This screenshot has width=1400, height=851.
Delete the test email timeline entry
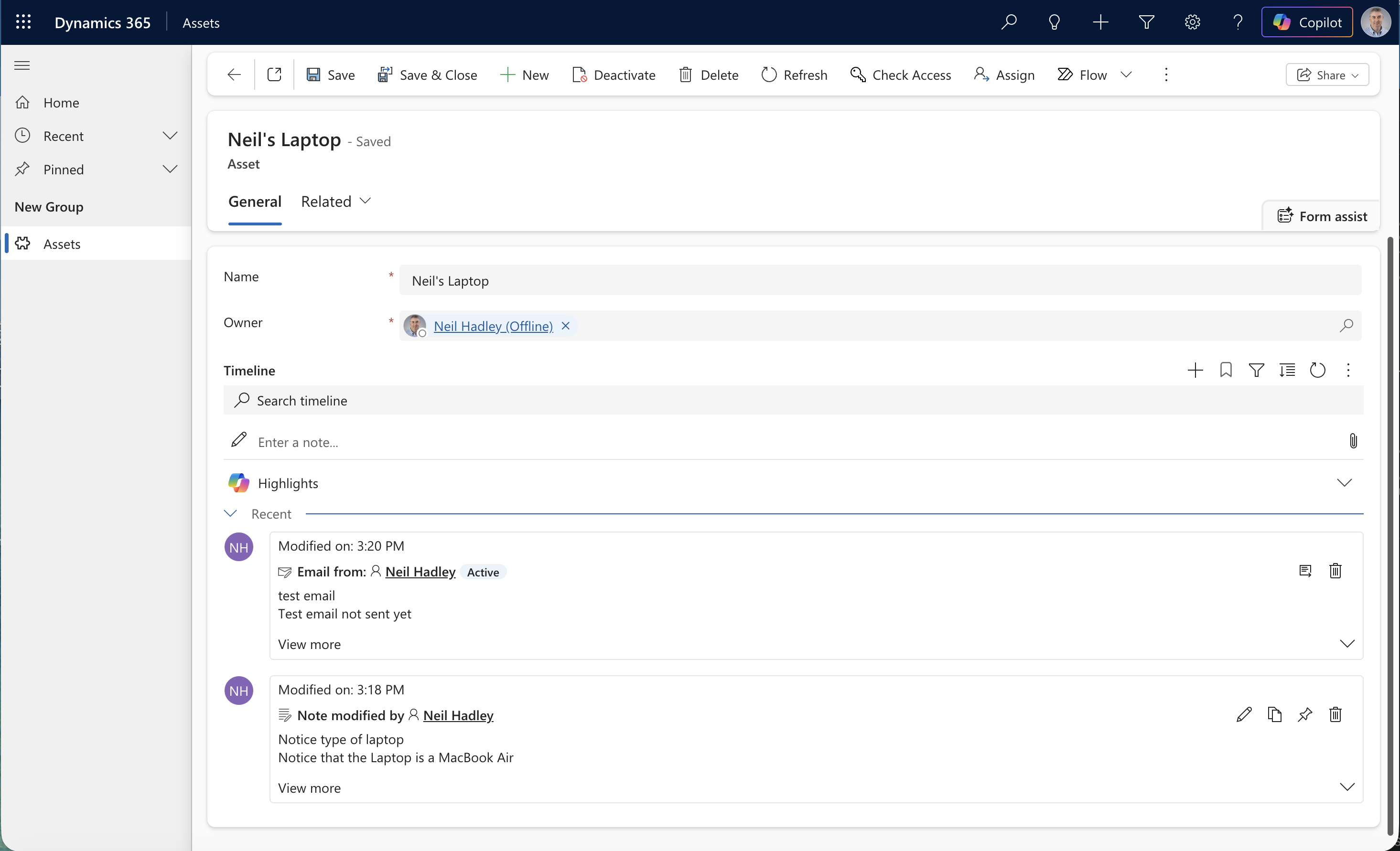pos(1335,571)
